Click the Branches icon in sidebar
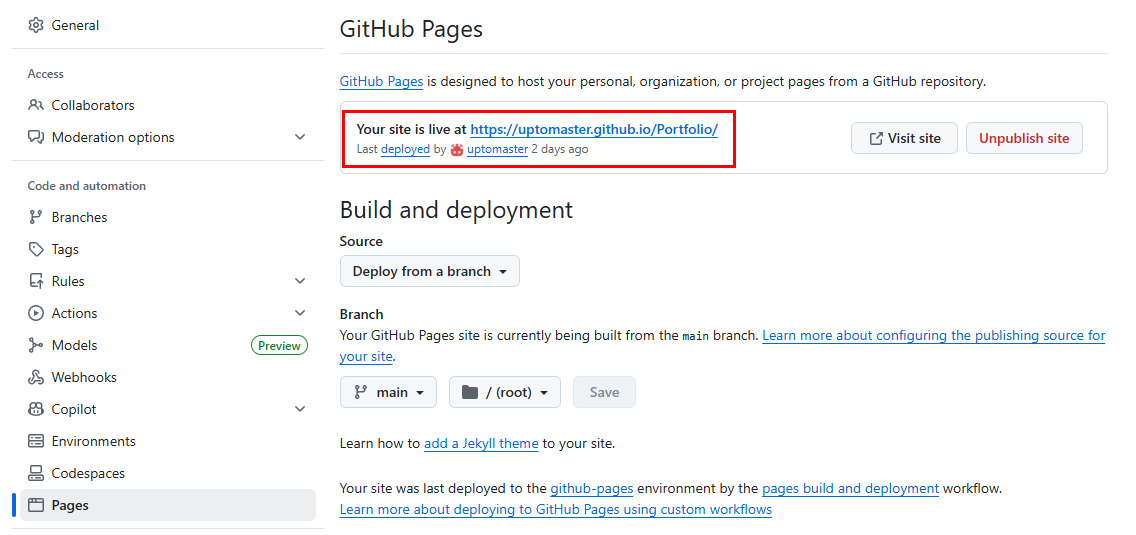Image resolution: width=1136 pixels, height=535 pixels. (36, 217)
